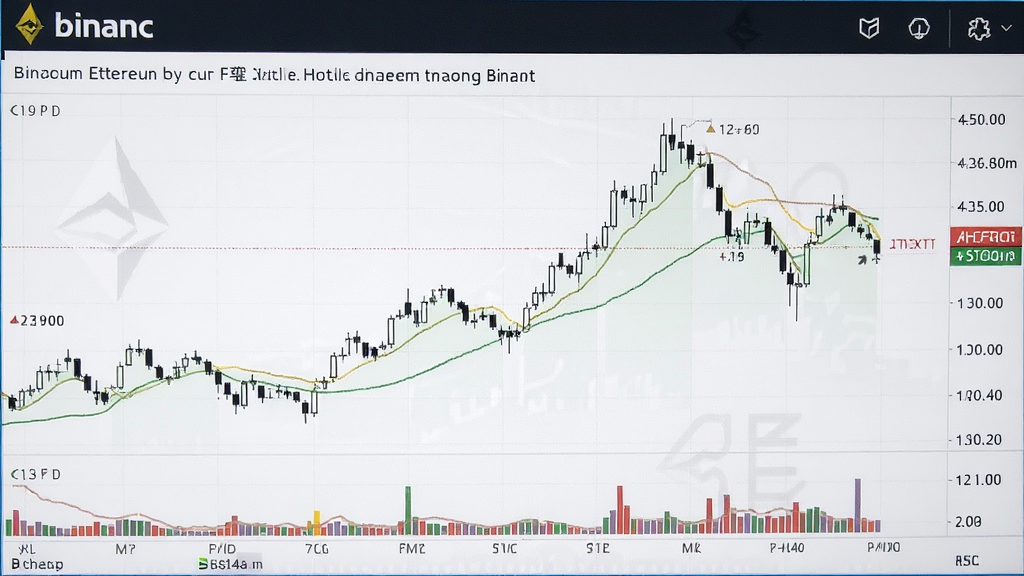This screenshot has height=576, width=1024.
Task: Click the "P/ID" time axis label
Action: tap(222, 549)
